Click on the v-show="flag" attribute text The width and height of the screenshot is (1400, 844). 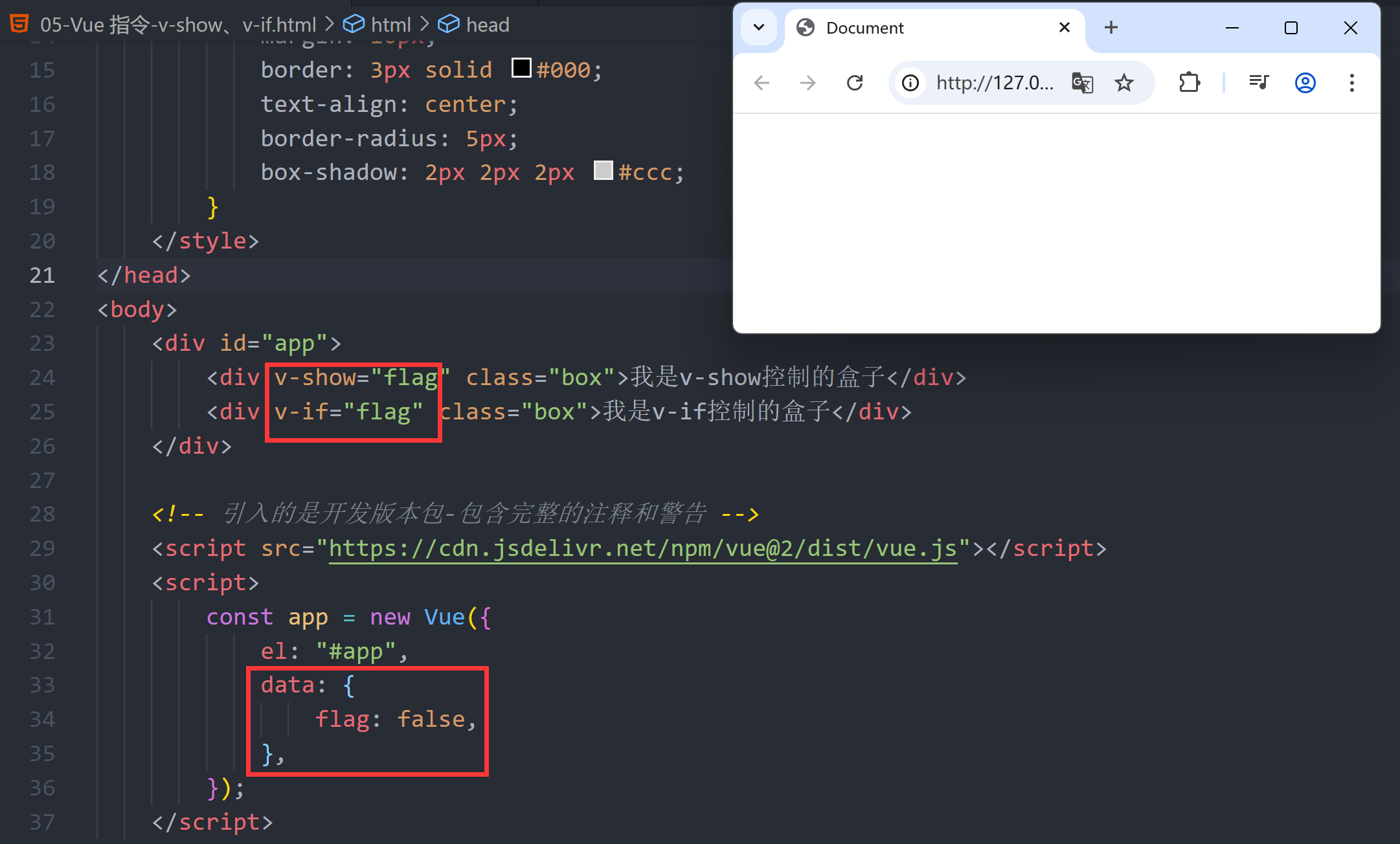point(362,377)
